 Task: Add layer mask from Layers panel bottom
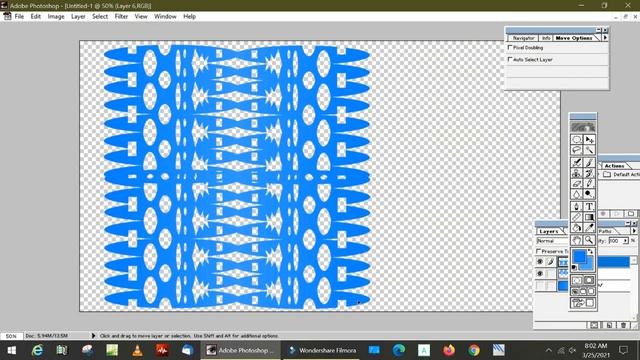(x=594, y=325)
